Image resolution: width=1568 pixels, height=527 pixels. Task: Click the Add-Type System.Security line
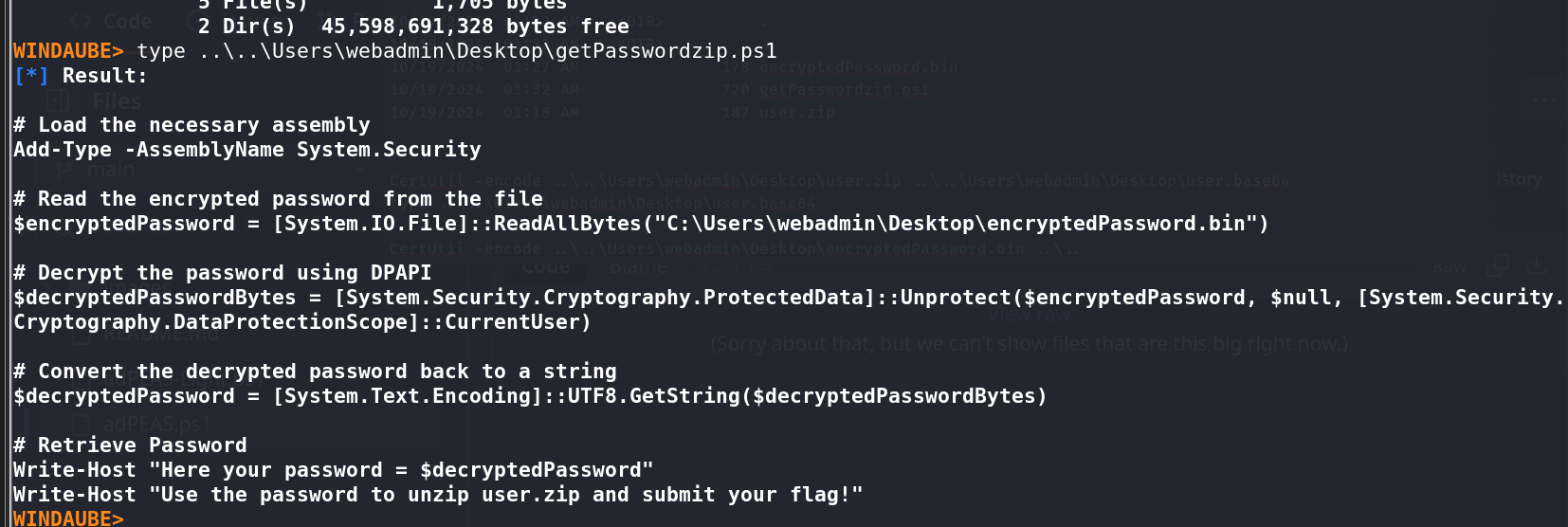(246, 150)
